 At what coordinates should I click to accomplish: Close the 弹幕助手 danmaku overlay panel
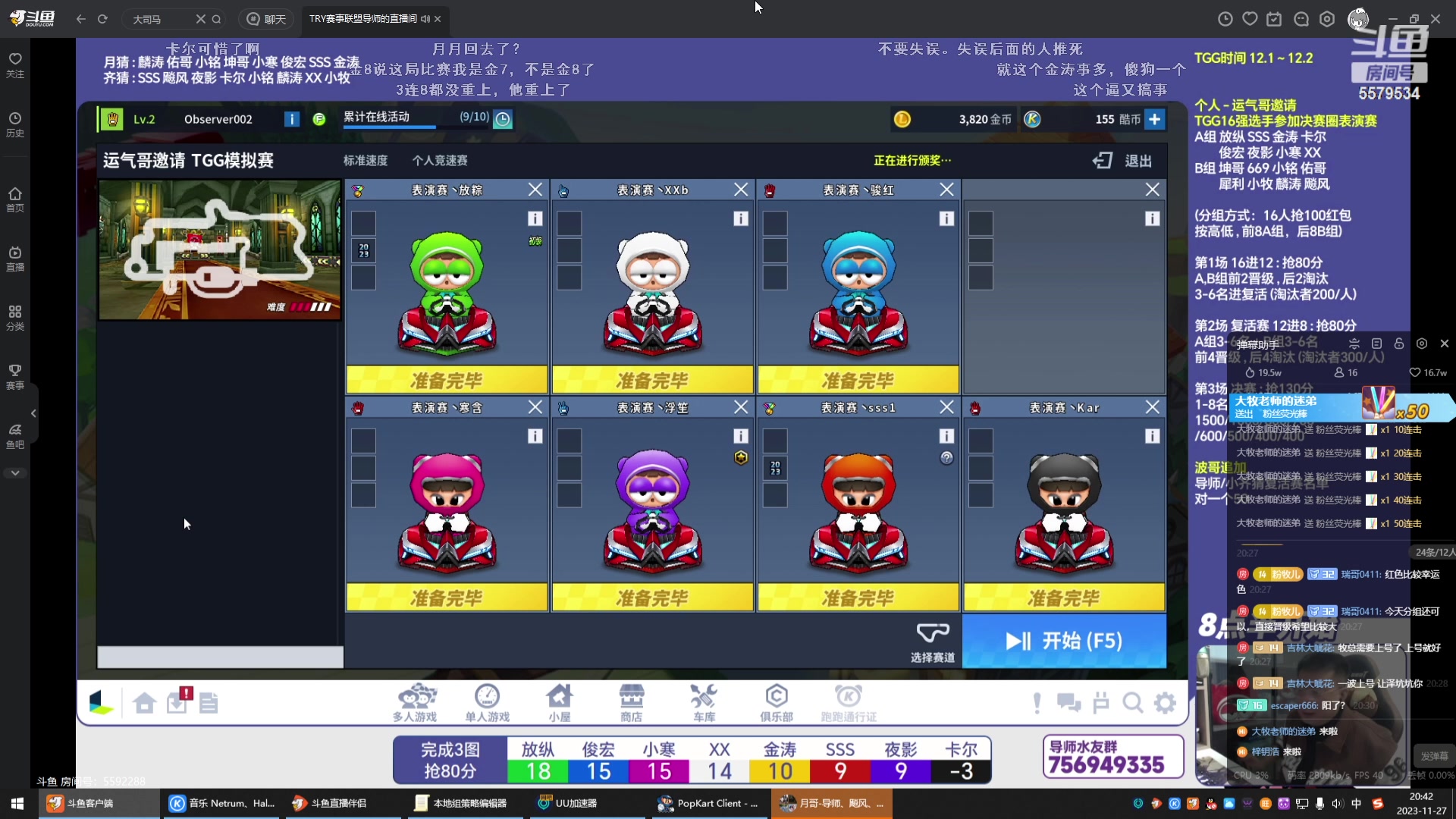click(1444, 344)
